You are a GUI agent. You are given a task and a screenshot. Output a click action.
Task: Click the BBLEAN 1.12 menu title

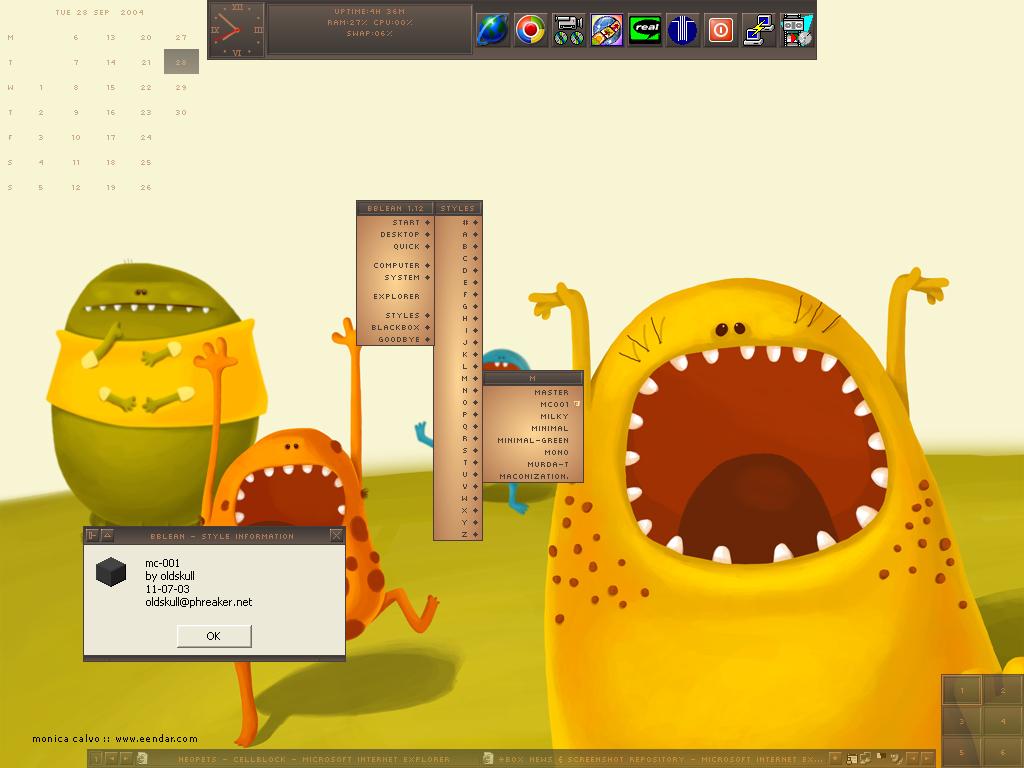coord(395,208)
